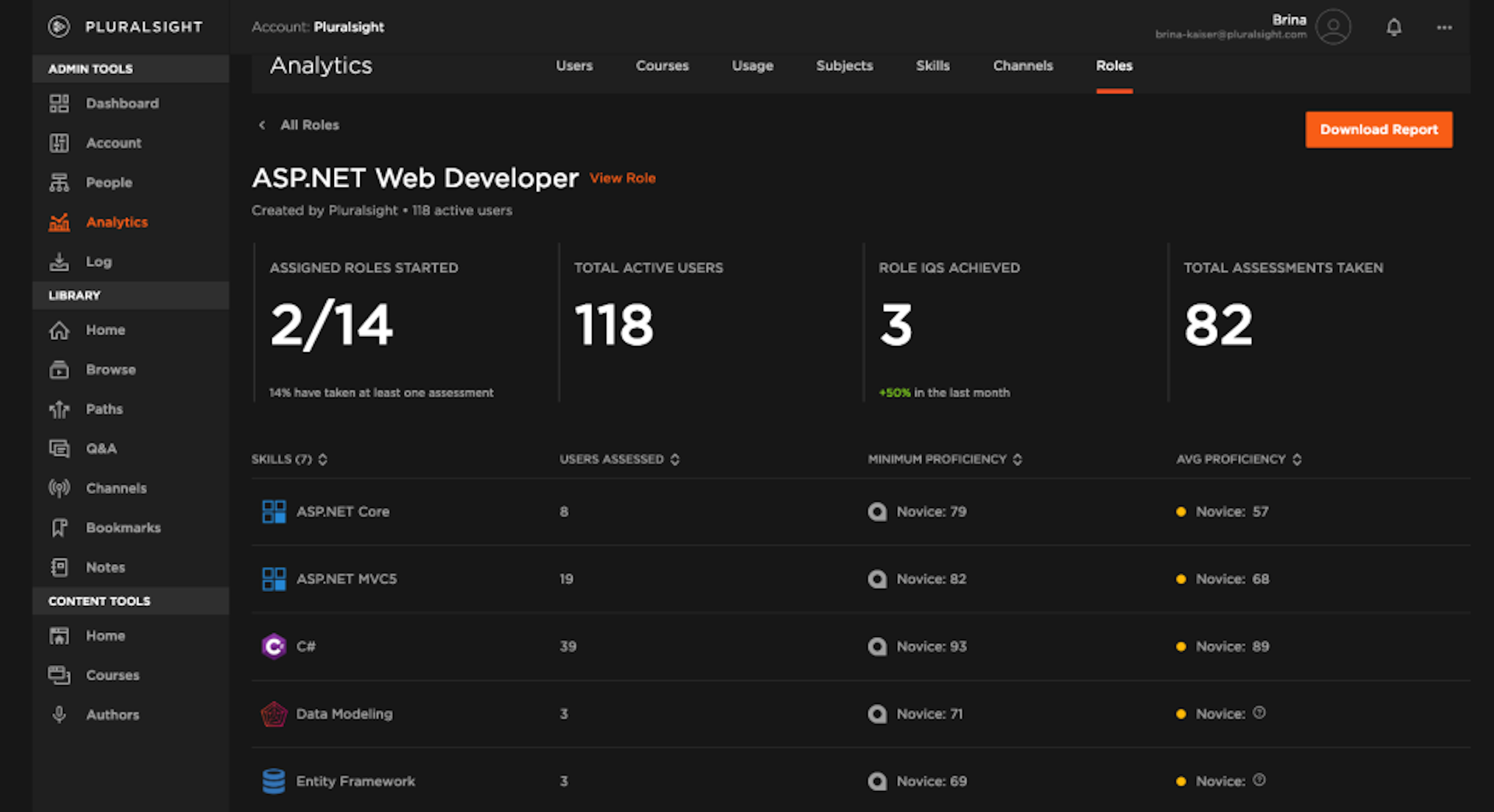
Task: Open the Log download icon under Admin Tools
Action: click(x=59, y=261)
